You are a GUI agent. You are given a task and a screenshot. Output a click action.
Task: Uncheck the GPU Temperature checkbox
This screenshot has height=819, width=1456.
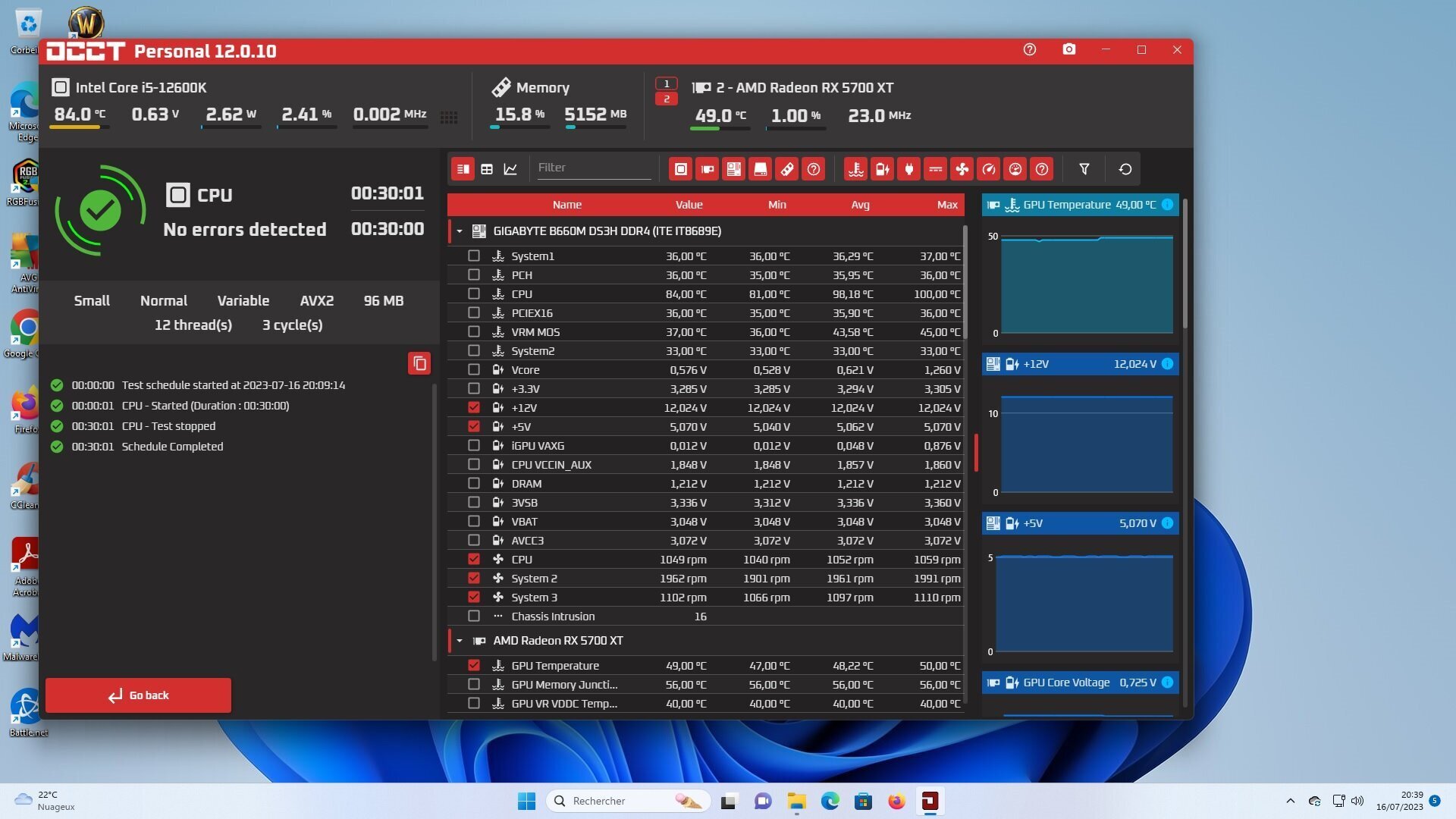pyautogui.click(x=474, y=666)
